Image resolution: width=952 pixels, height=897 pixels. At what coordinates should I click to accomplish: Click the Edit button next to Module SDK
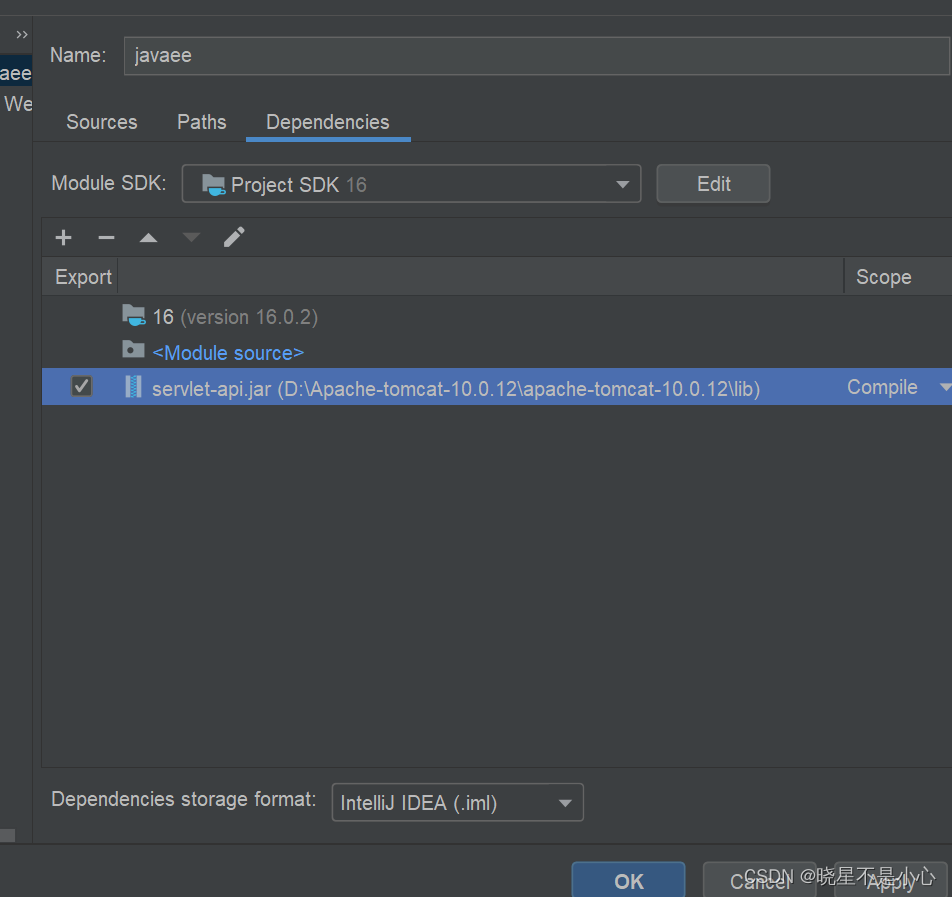pos(713,184)
